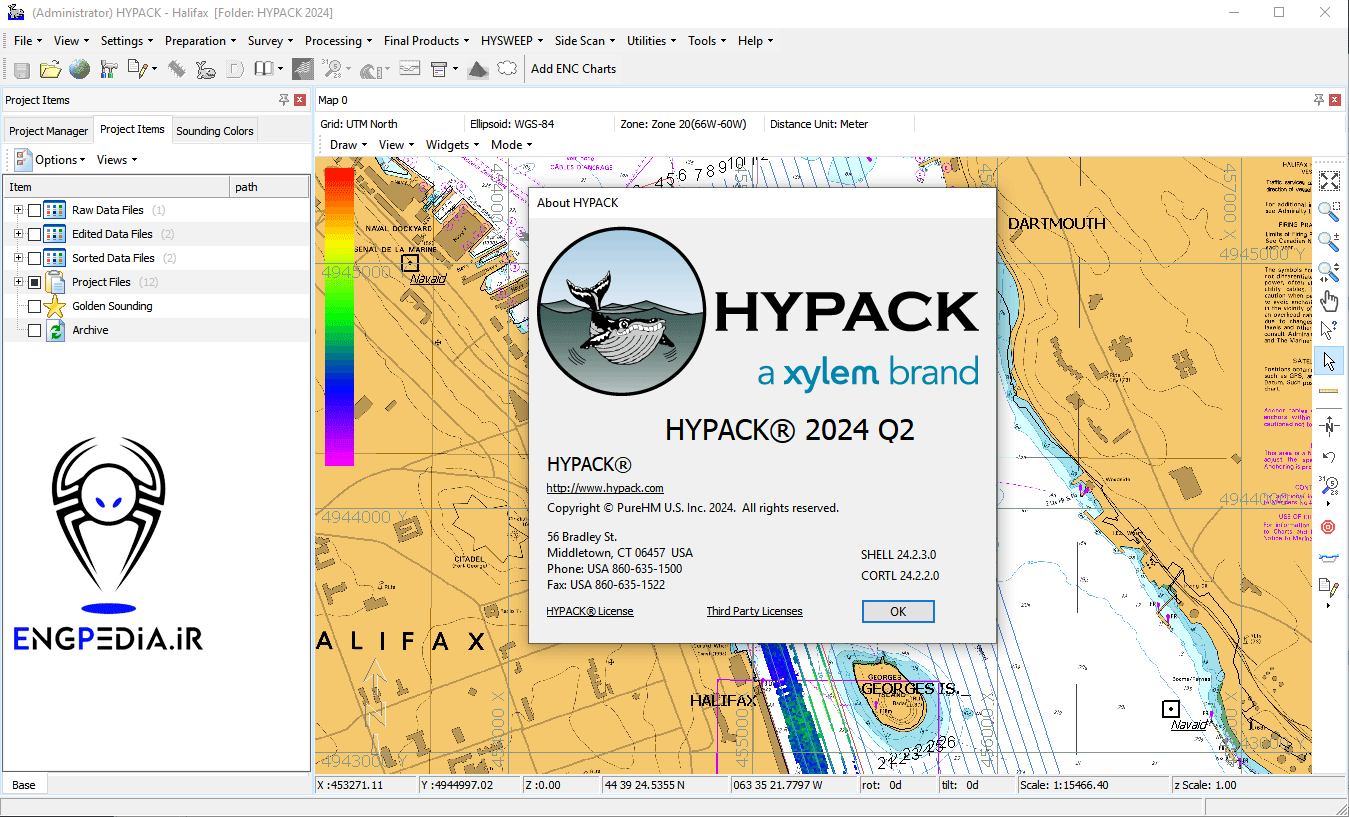Screen dimensions: 1349x817
Task: Toggle the Archive checkbox
Action: 35,330
